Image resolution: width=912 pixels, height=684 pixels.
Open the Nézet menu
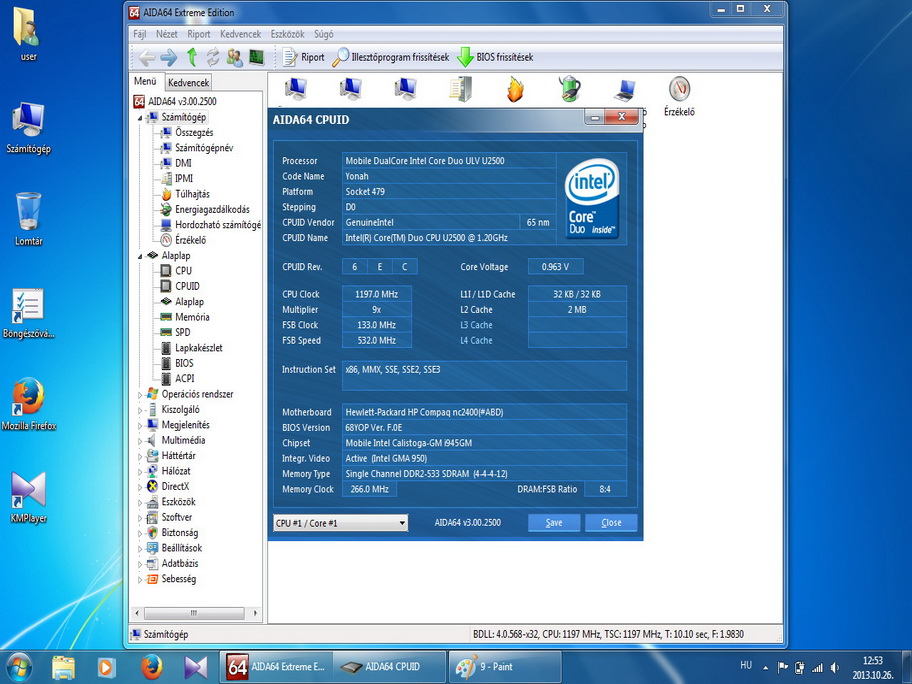[166, 34]
